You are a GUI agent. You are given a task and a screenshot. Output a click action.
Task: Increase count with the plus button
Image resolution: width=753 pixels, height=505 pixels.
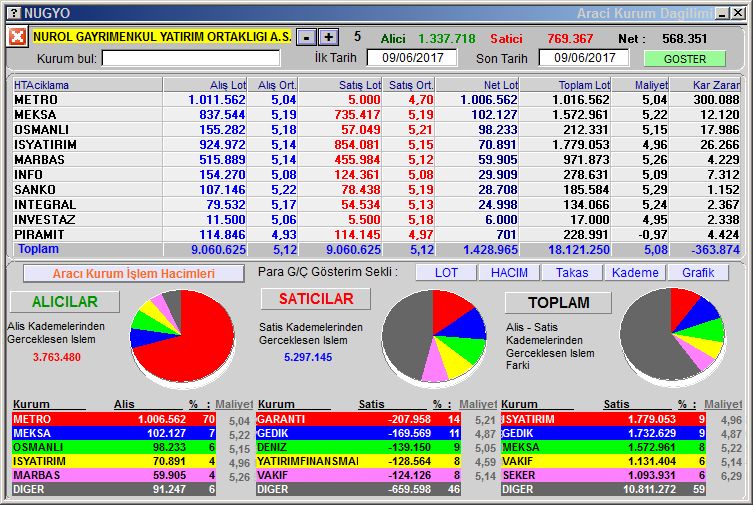point(328,37)
